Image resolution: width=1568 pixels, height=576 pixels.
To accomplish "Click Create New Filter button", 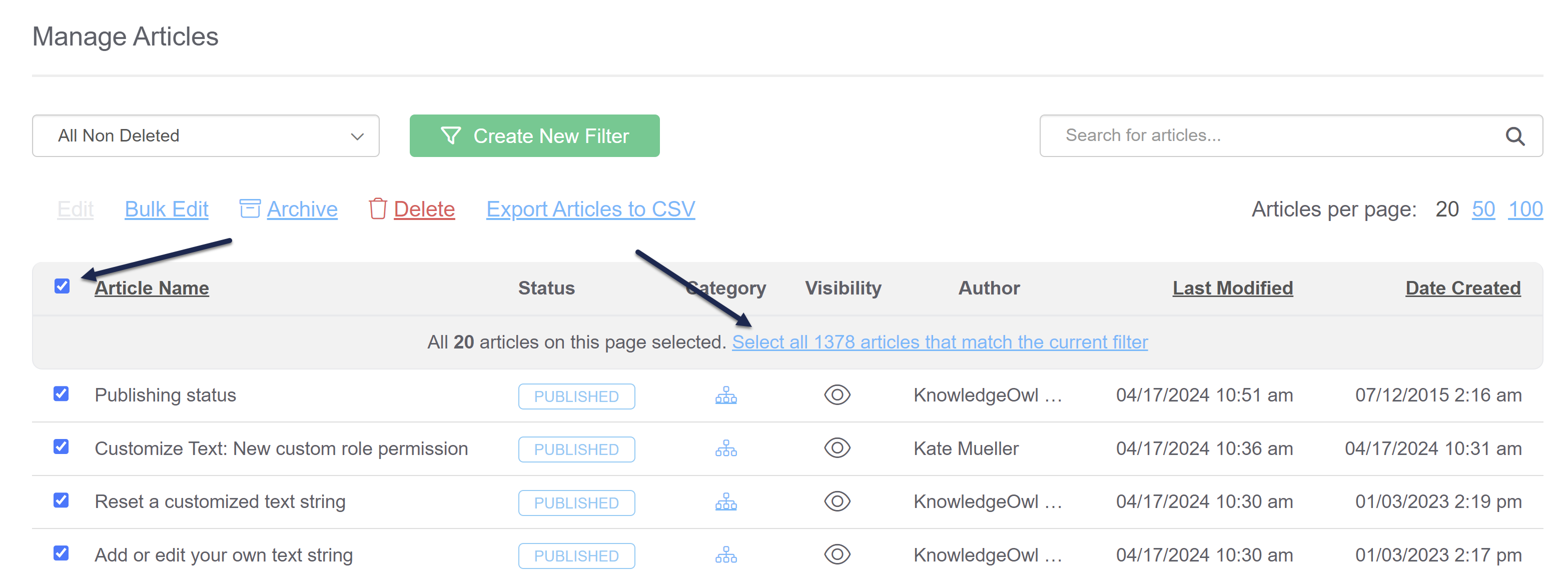I will (534, 135).
